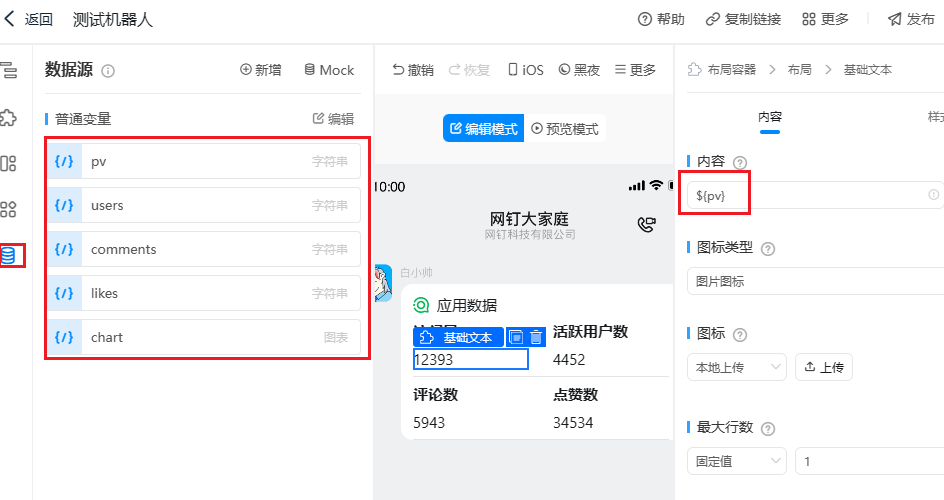Screen dimensions: 944x500
Task: Open the 图片图标 icon type dropdown
Action: point(815,281)
